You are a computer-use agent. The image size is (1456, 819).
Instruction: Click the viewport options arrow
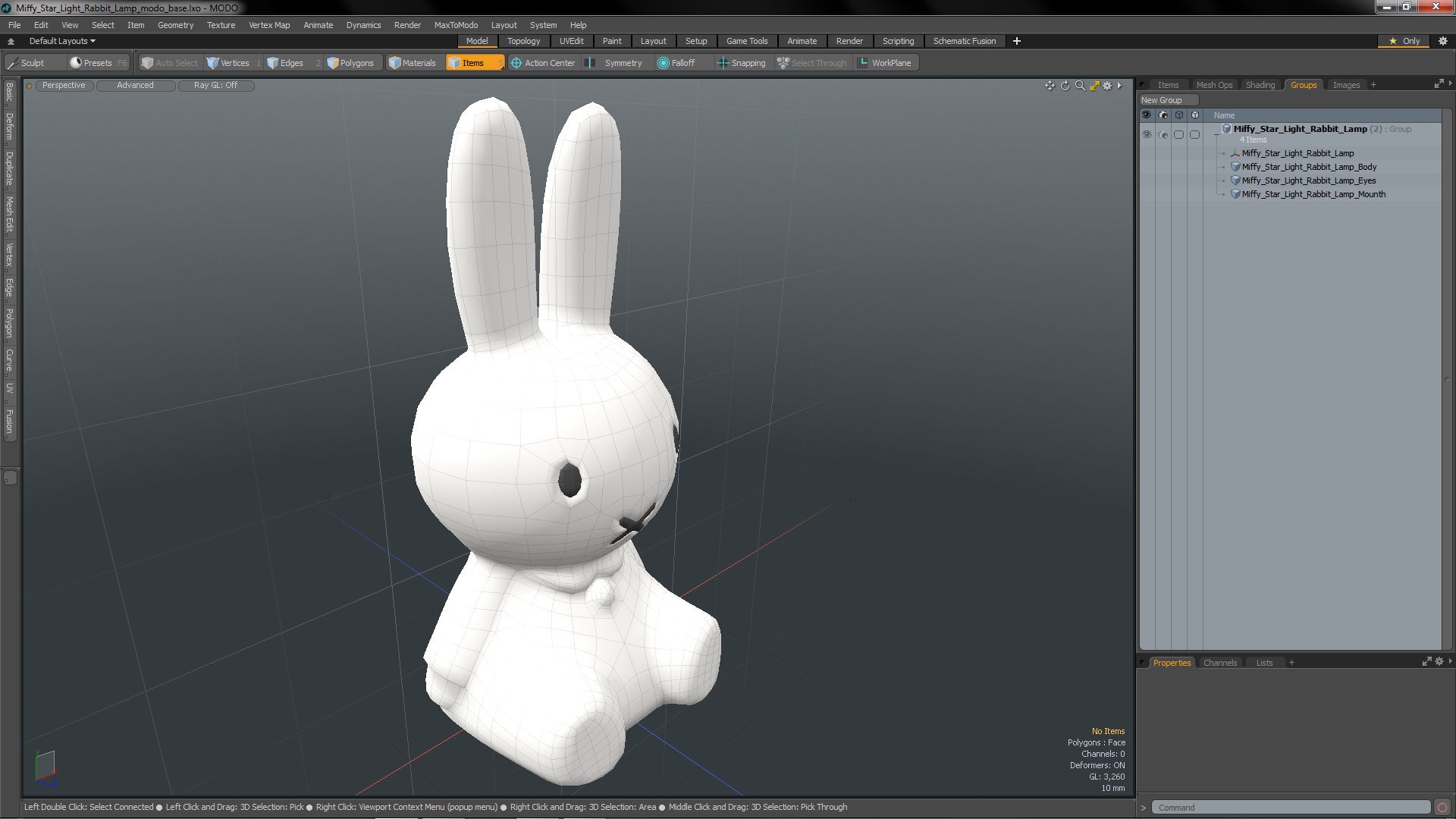point(1119,86)
